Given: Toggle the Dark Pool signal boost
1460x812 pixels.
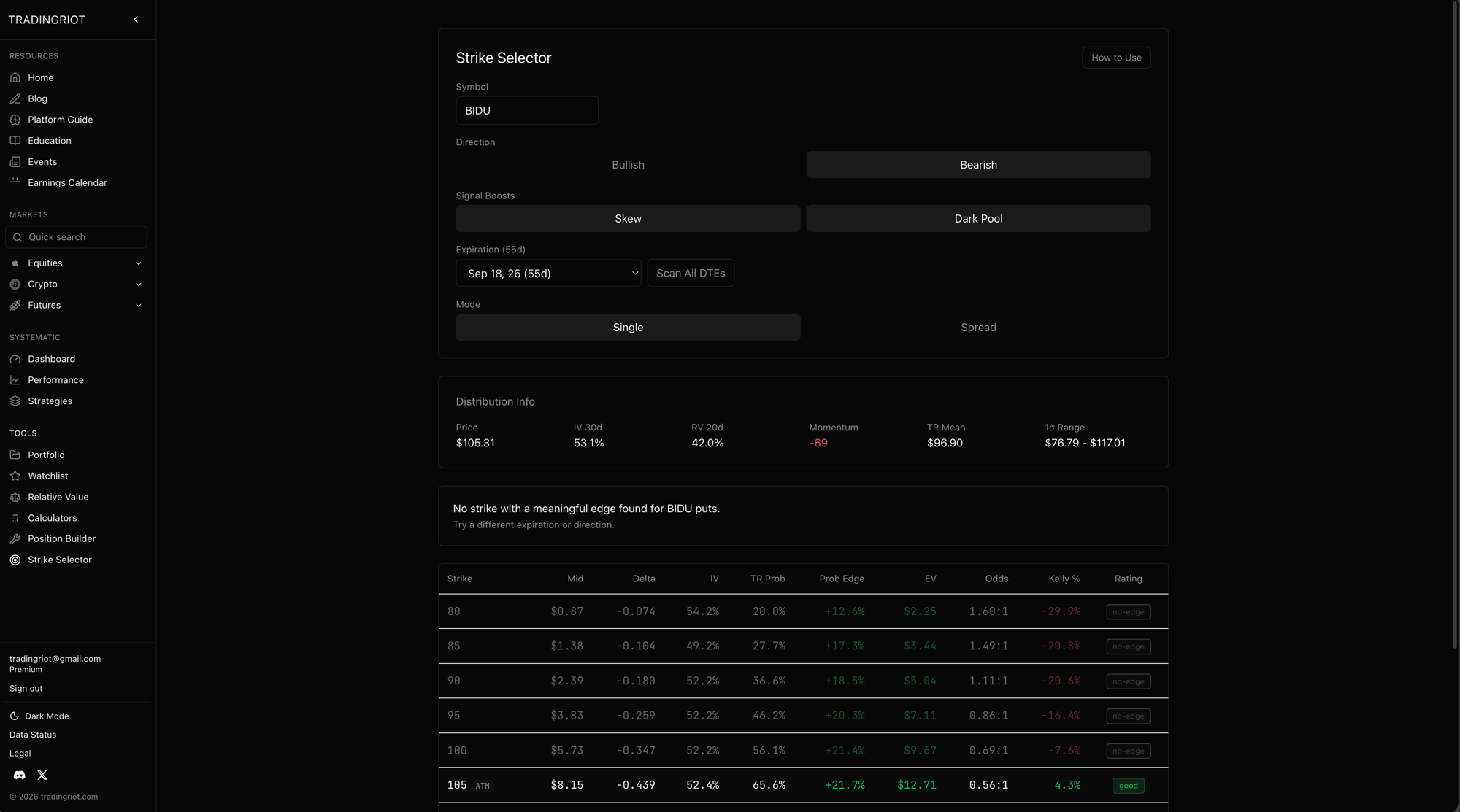Looking at the screenshot, I should coord(978,219).
